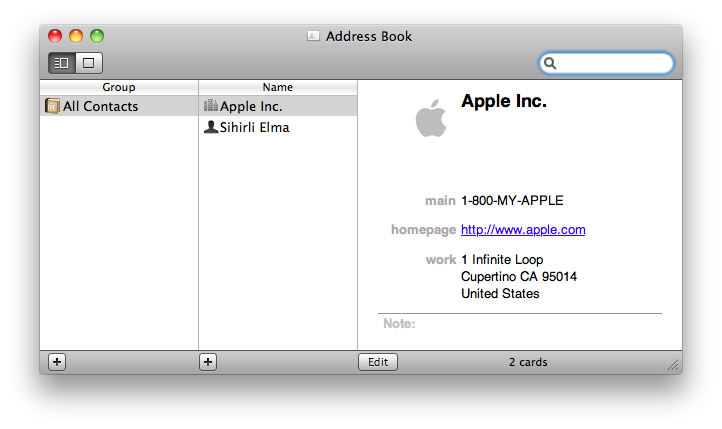This screenshot has height=429, width=722.
Task: Click the main phone label
Action: click(440, 201)
